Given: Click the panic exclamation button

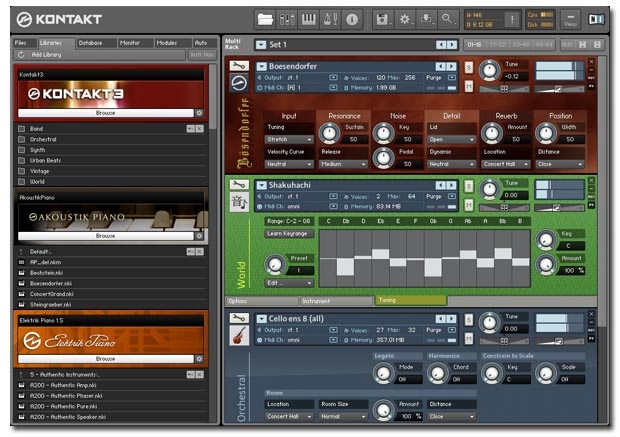Looking at the screenshot, I should [512, 19].
